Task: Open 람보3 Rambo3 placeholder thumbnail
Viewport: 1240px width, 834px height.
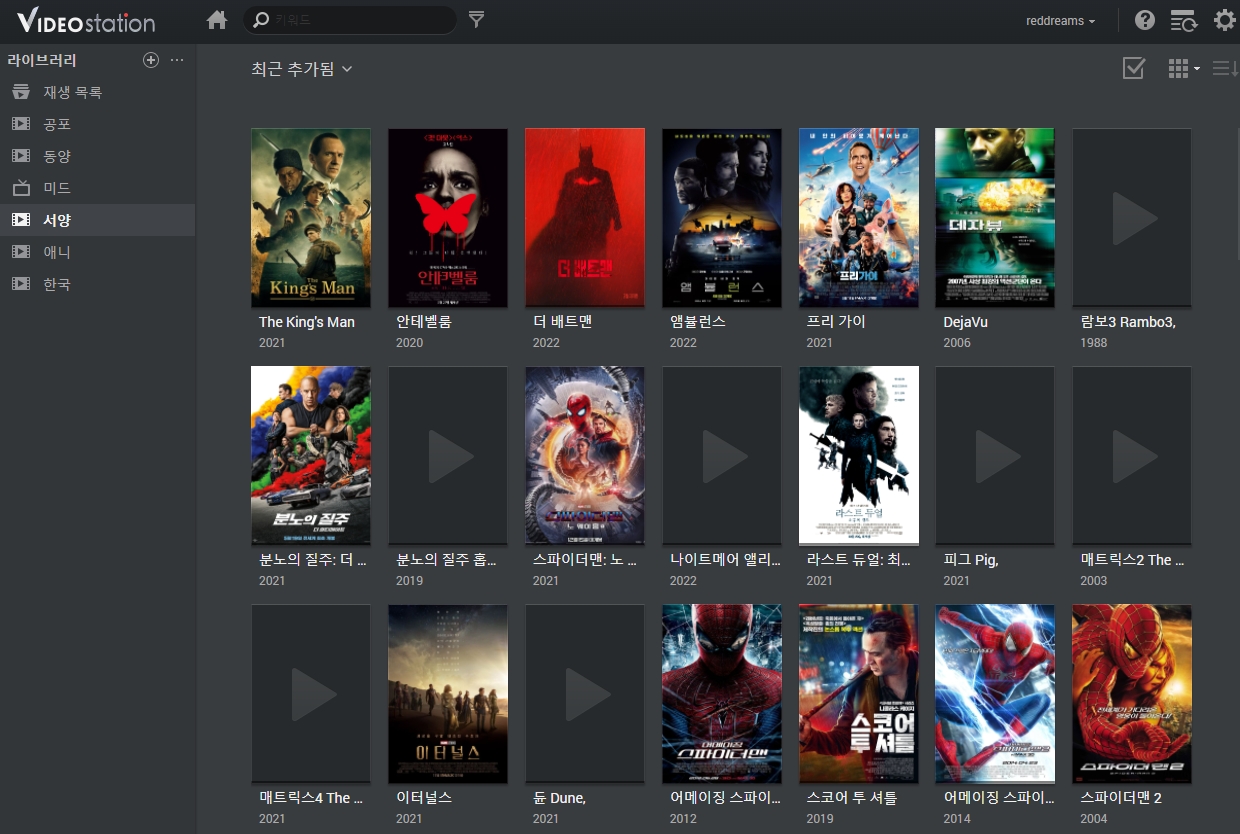Action: click(x=1132, y=217)
